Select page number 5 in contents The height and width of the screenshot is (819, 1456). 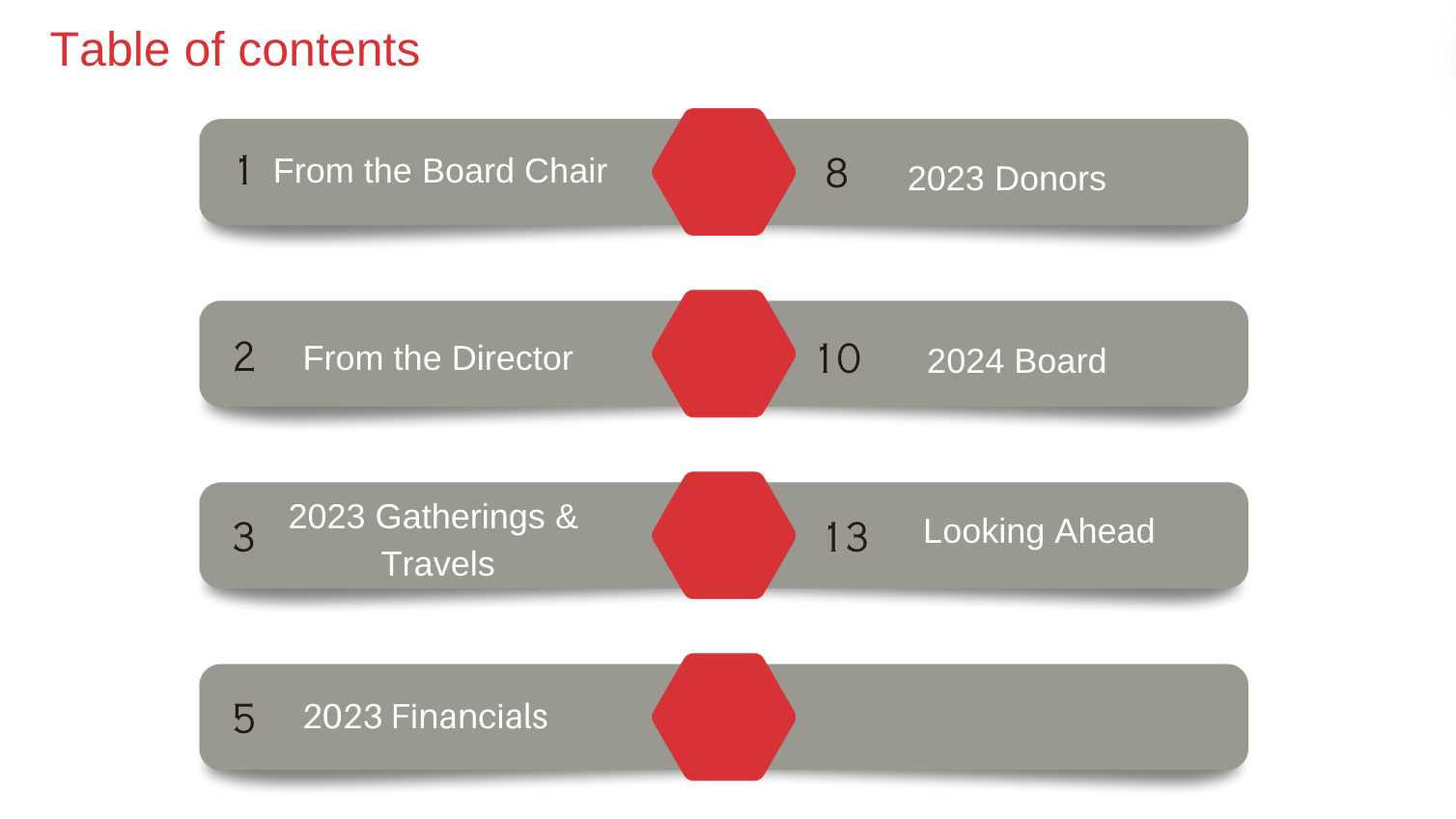(x=243, y=719)
